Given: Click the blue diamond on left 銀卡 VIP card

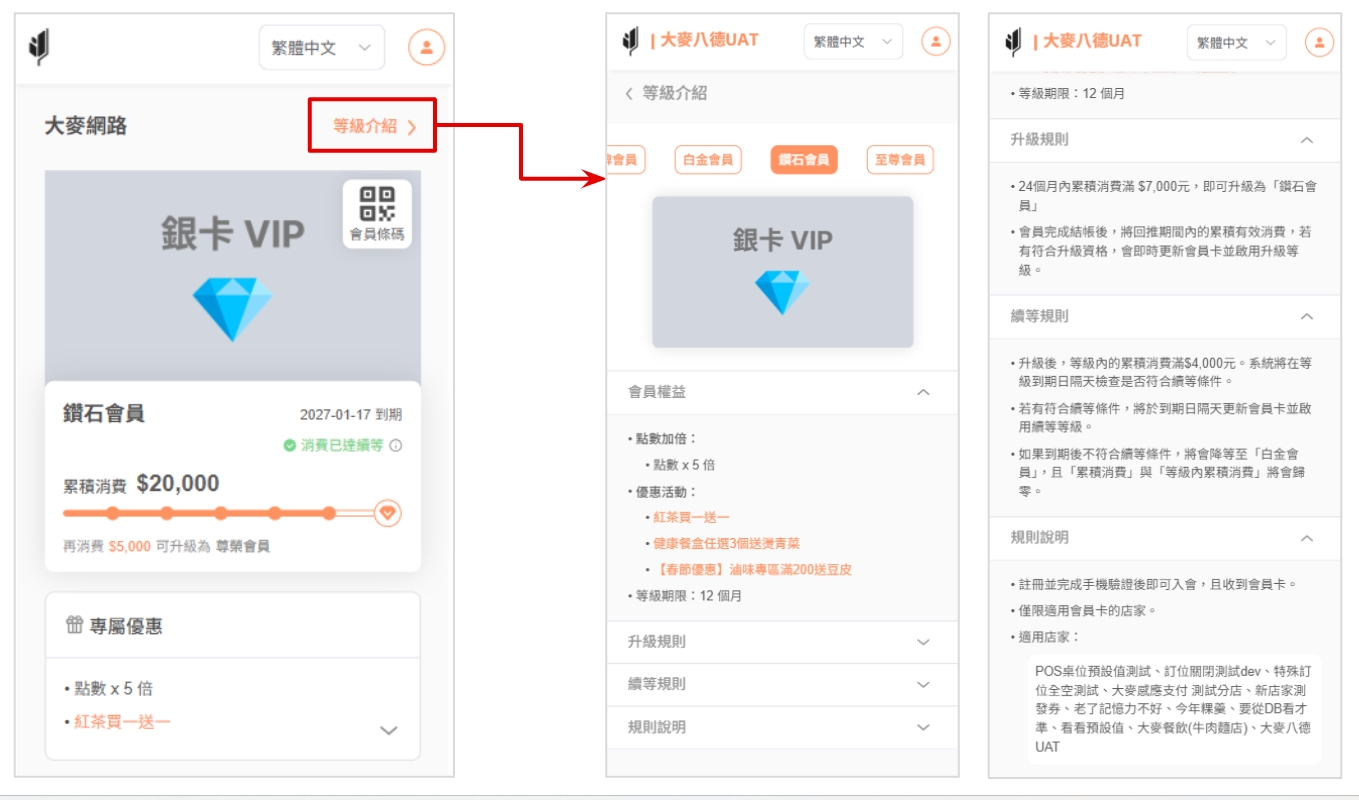Looking at the screenshot, I should point(232,308).
